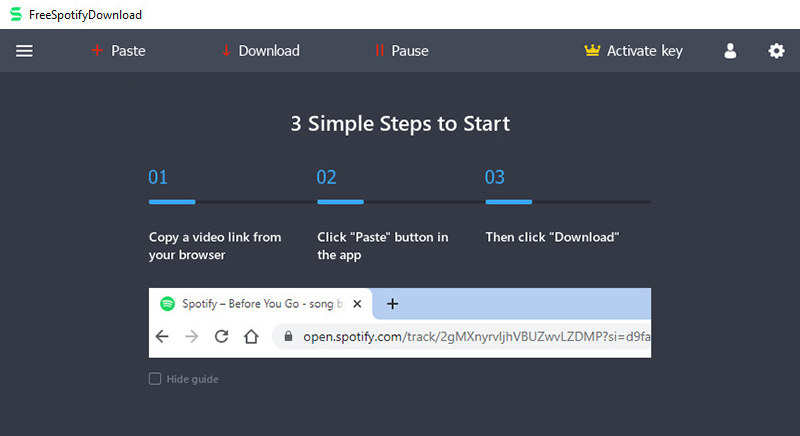Click the "Then click Download" instruction

click(552, 237)
